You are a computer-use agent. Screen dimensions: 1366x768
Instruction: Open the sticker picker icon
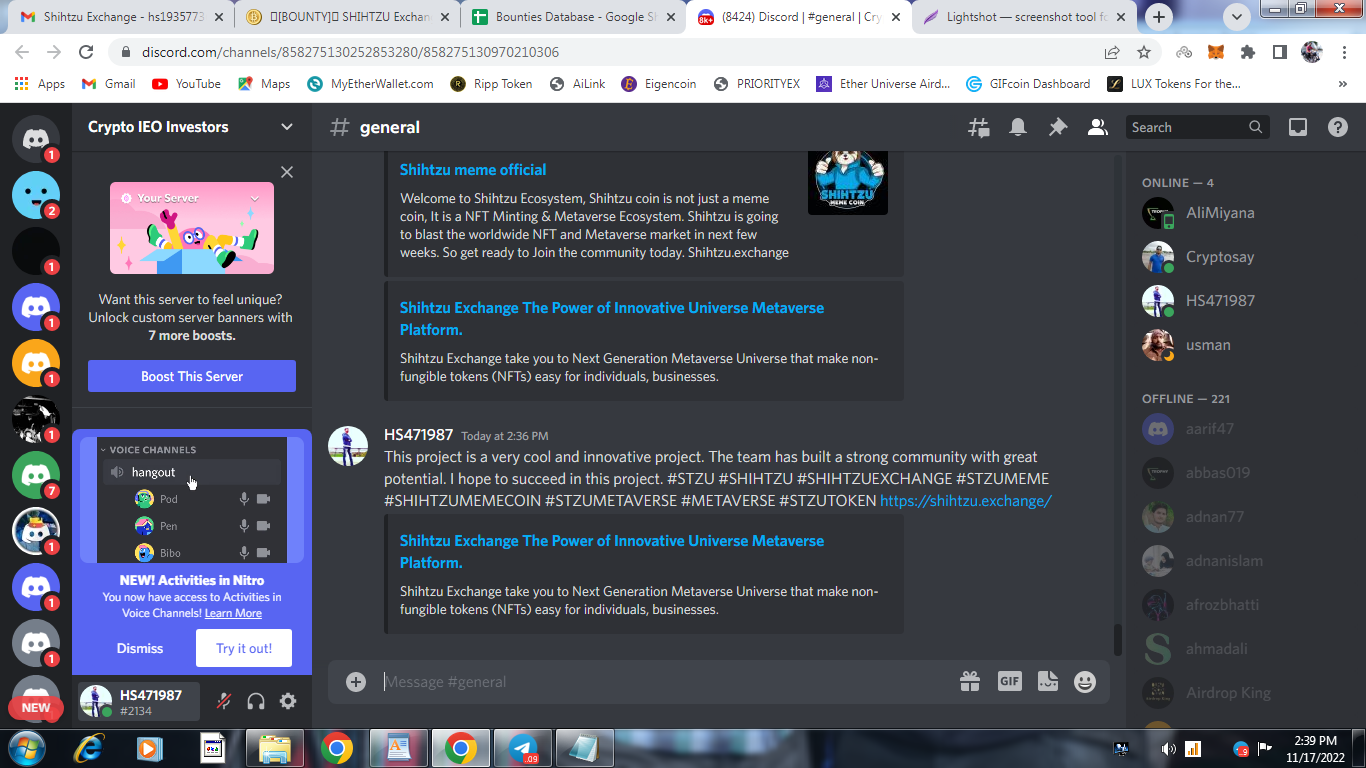coord(1047,681)
